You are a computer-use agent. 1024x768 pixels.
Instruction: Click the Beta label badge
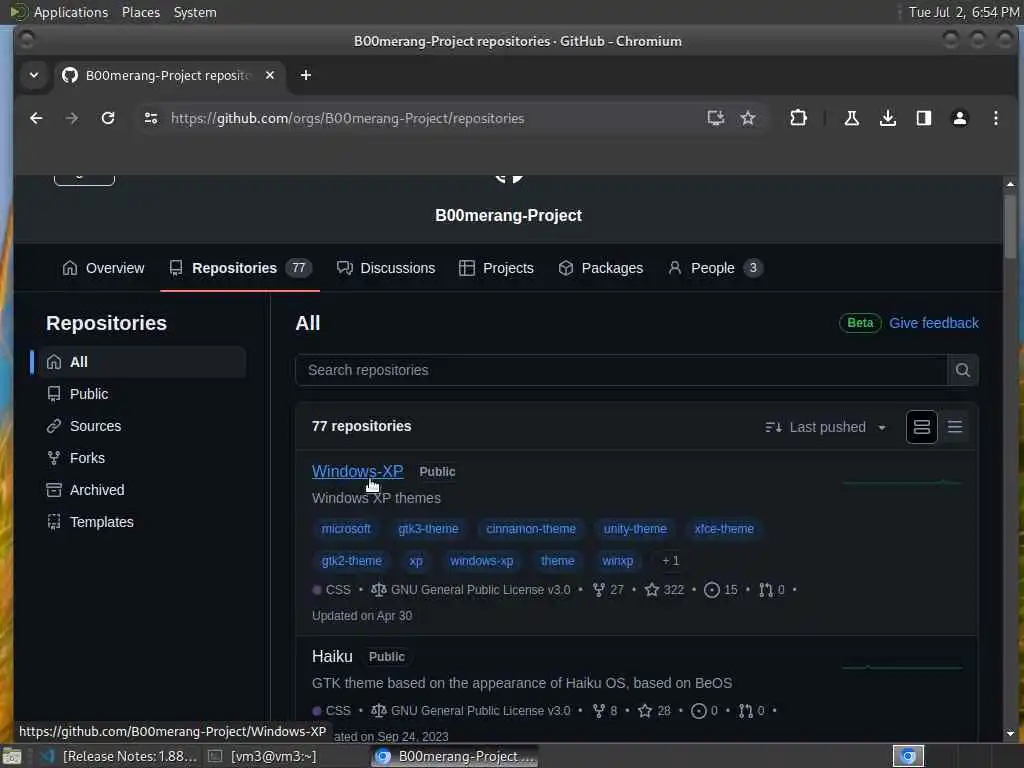[x=860, y=323]
